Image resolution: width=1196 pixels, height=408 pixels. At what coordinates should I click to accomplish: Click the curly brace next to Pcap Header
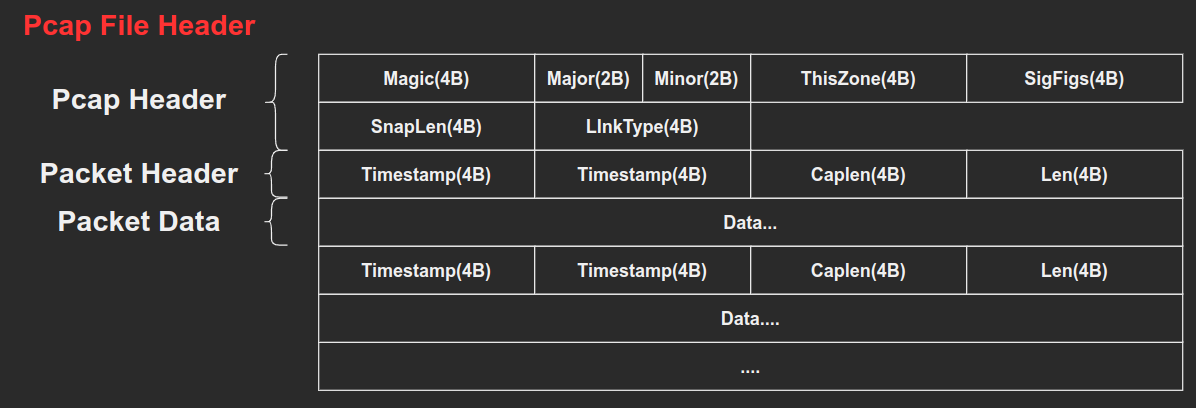[x=277, y=101]
